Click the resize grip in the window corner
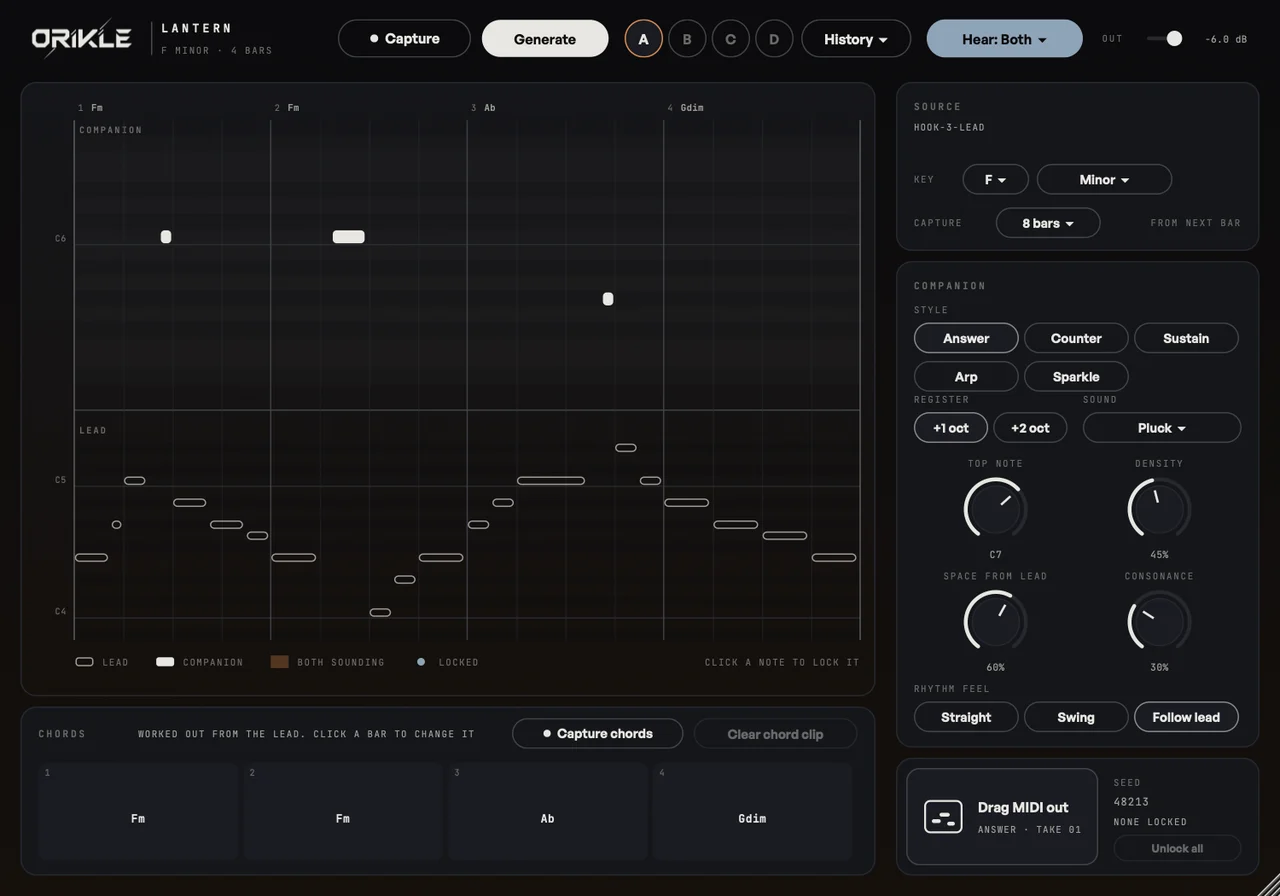Image resolution: width=1280 pixels, height=896 pixels. coord(1267,884)
